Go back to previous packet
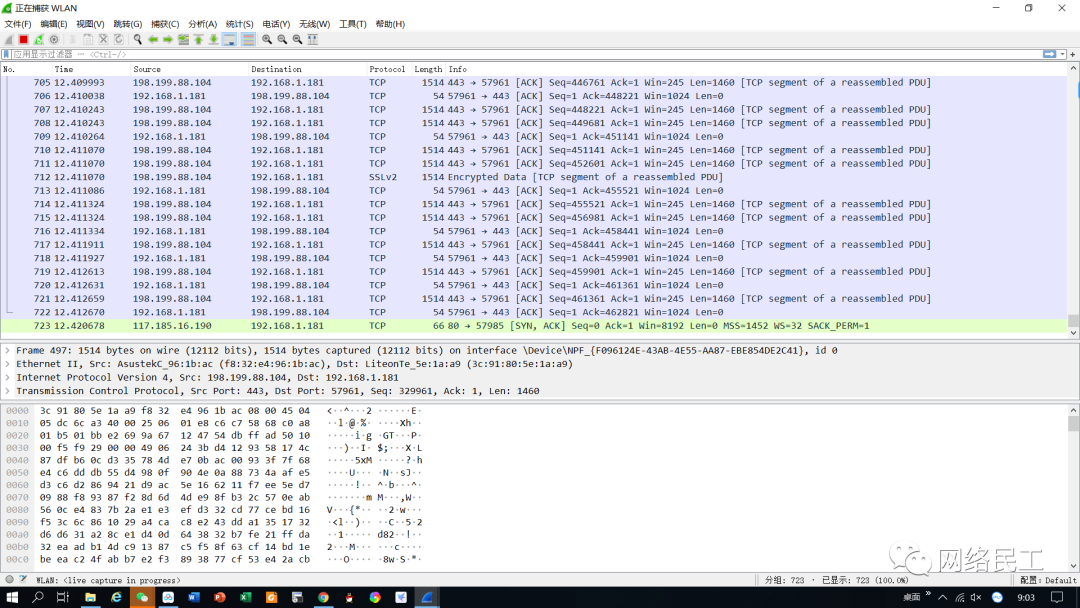The image size is (1080, 608). tap(153, 39)
